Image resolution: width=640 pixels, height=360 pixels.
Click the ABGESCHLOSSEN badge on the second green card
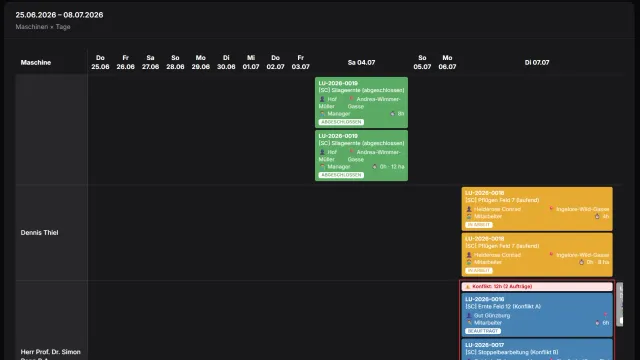tap(341, 175)
